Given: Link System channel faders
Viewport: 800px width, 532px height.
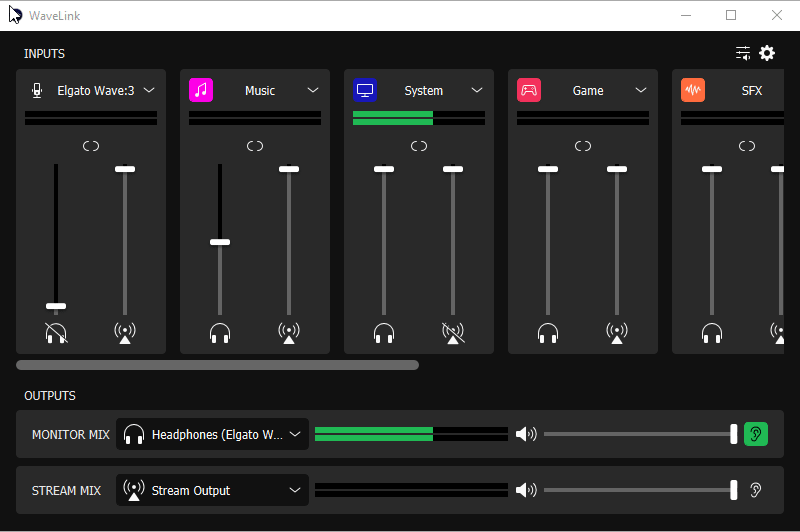Looking at the screenshot, I should (419, 146).
